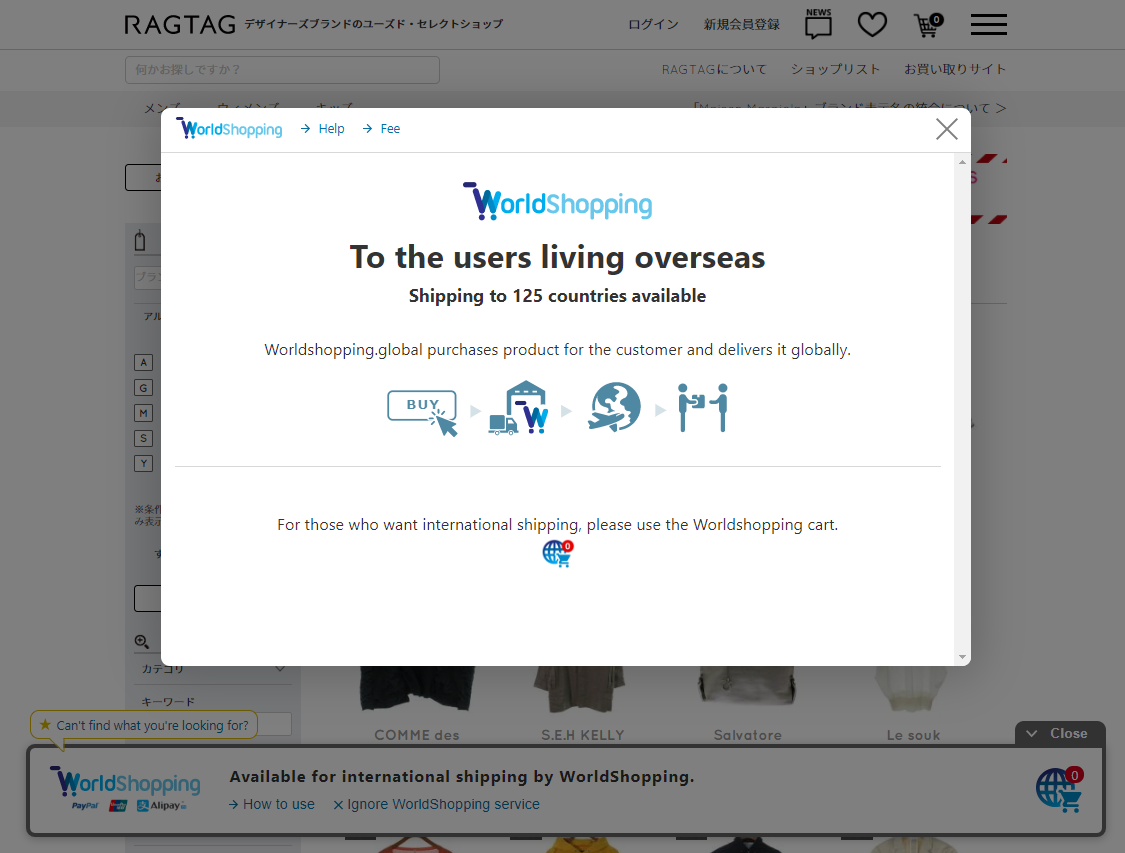Click the BUY cursor step icon
Screen dimensions: 1125x853
click(x=423, y=413)
